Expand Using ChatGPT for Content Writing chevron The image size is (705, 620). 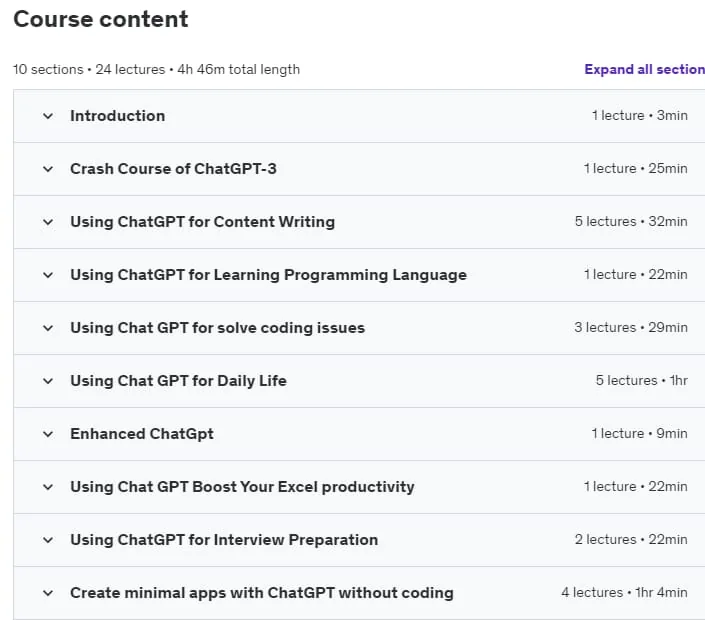coord(48,222)
